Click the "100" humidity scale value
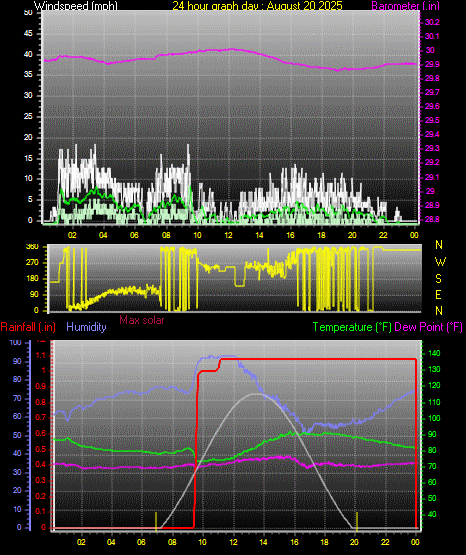 tap(16, 343)
